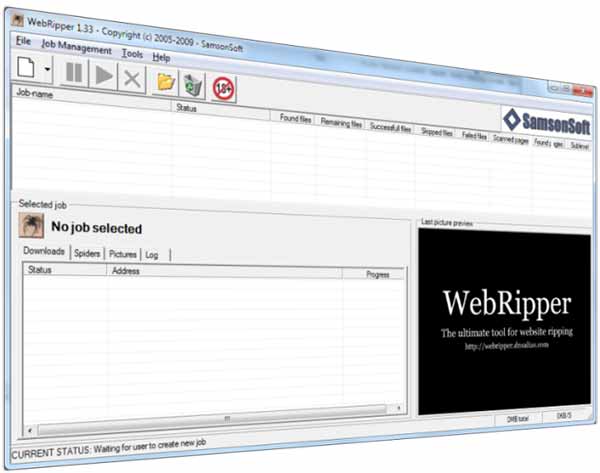Toggle the 18+ filter icon
Viewport: 600px width, 473px height.
pyautogui.click(x=223, y=89)
